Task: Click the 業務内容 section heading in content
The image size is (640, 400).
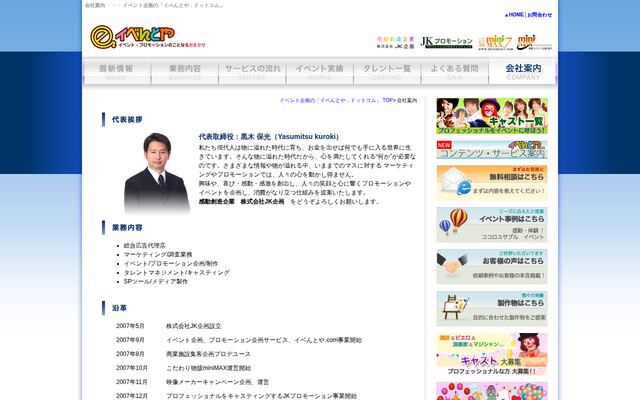Action: tap(127, 227)
